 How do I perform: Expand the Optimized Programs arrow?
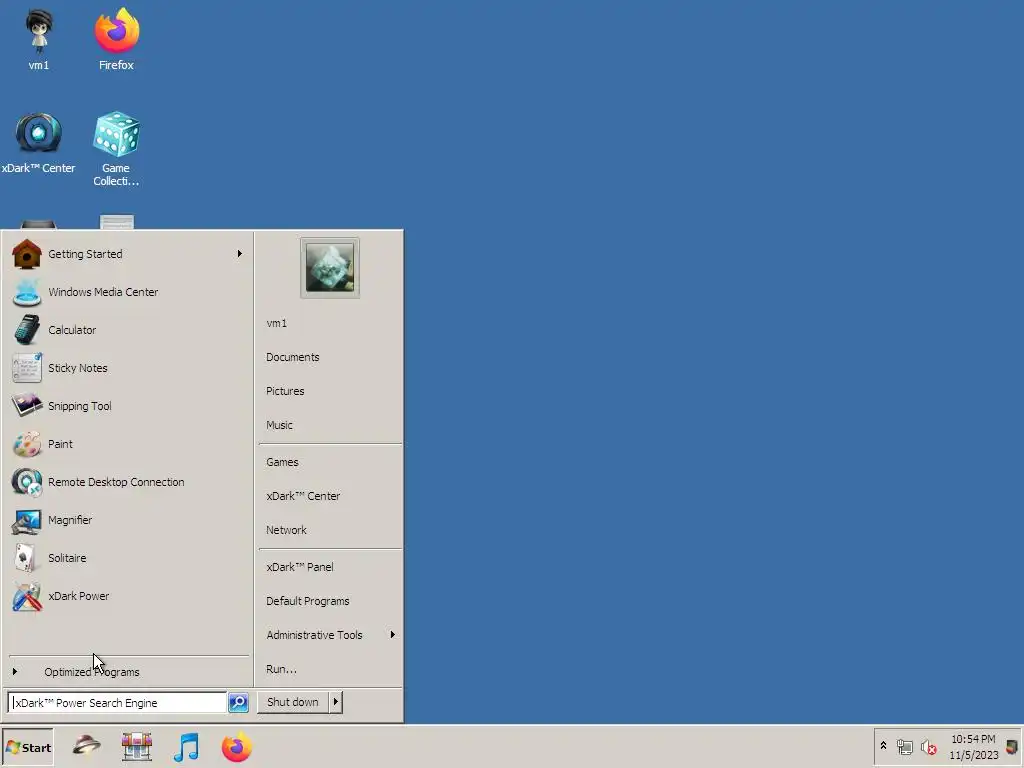click(14, 671)
